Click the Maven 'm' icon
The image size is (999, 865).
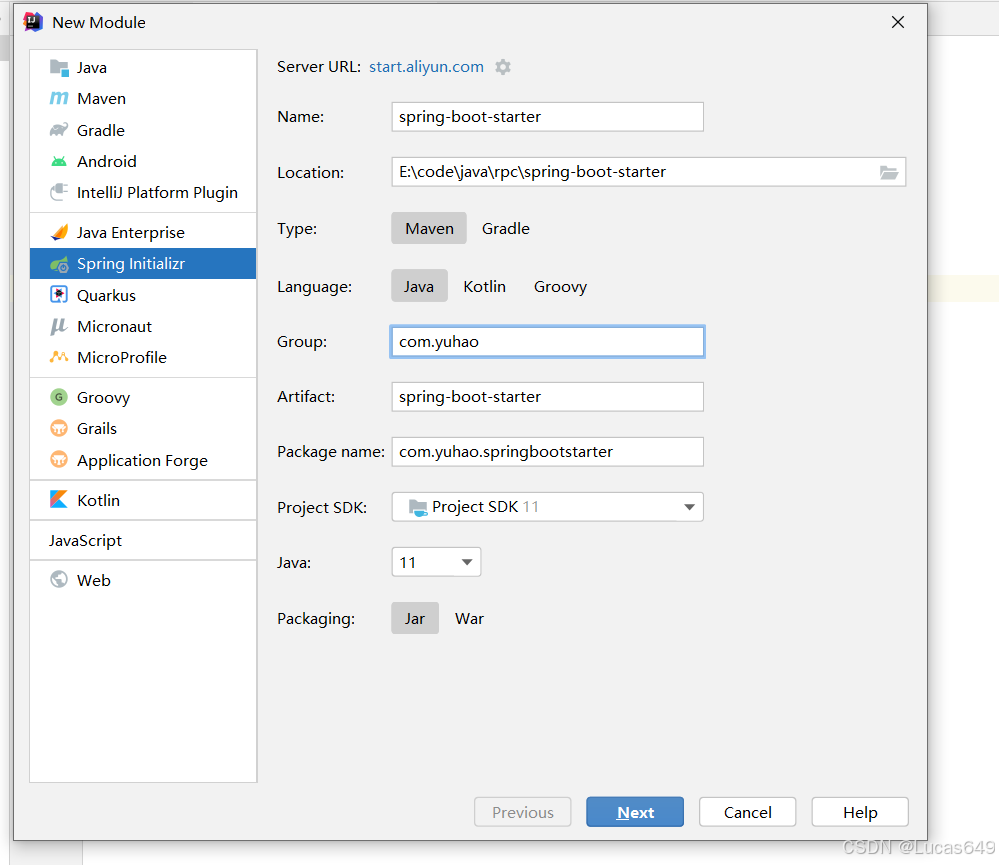tap(59, 99)
